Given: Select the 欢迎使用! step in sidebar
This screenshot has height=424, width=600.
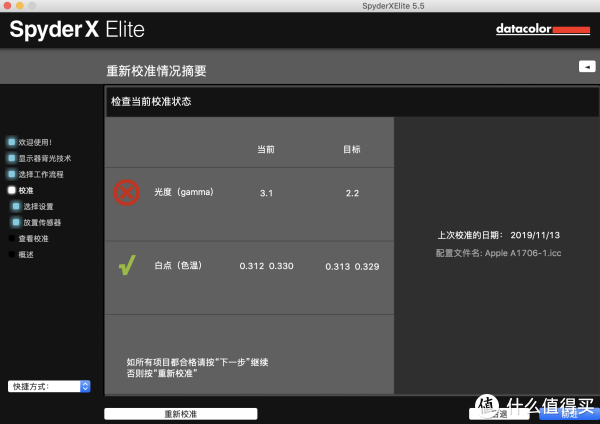Looking at the screenshot, I should click(30, 142).
